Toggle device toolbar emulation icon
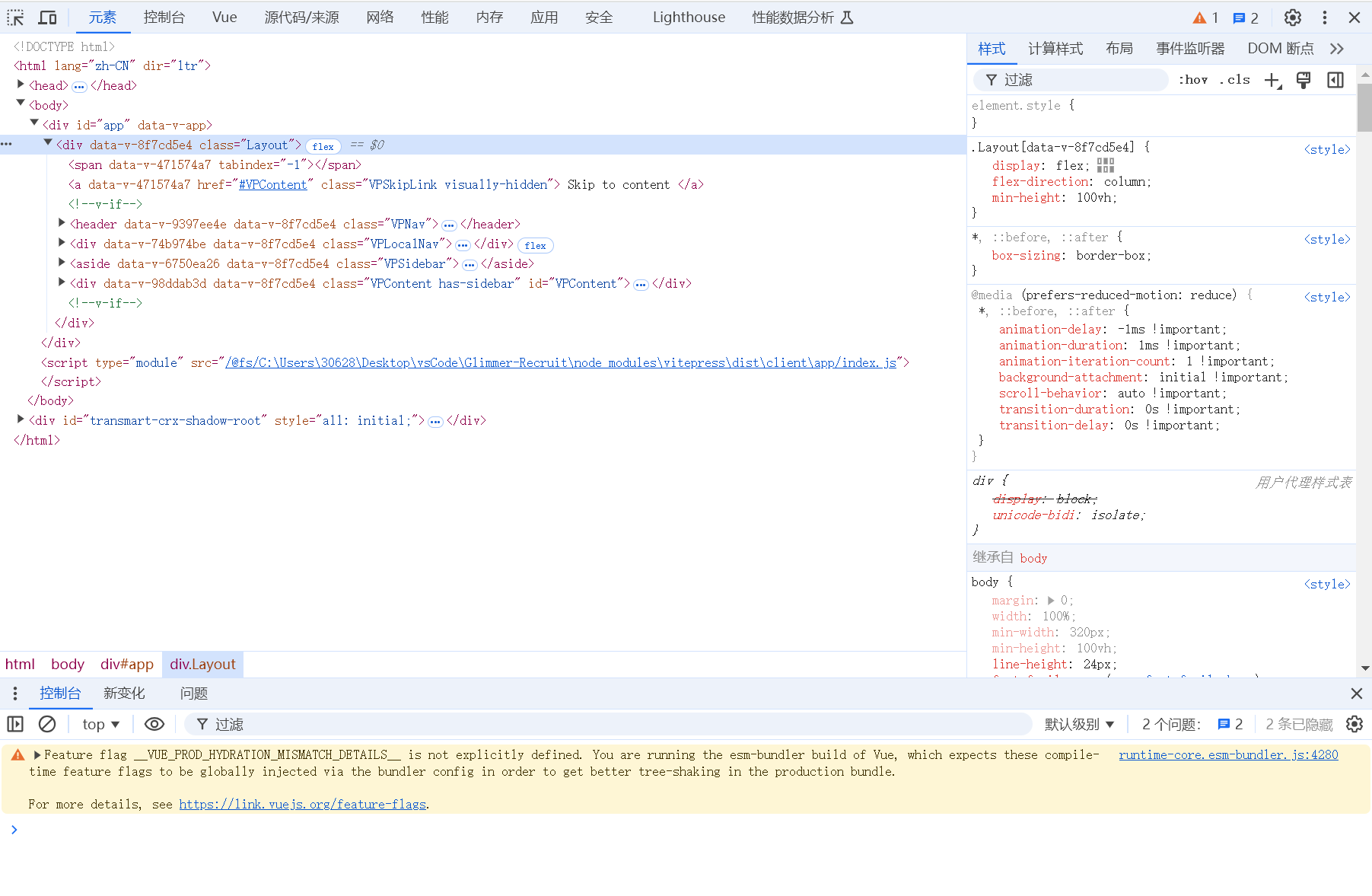The width and height of the screenshot is (1372, 896). (x=48, y=18)
